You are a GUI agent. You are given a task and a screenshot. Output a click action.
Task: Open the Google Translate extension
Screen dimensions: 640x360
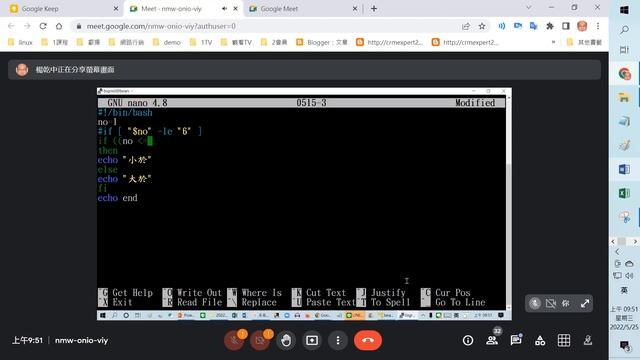(x=533, y=26)
